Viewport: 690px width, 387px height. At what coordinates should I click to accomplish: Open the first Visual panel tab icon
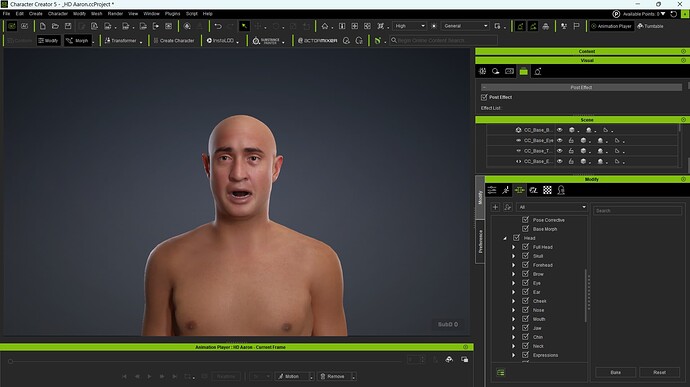coord(482,71)
